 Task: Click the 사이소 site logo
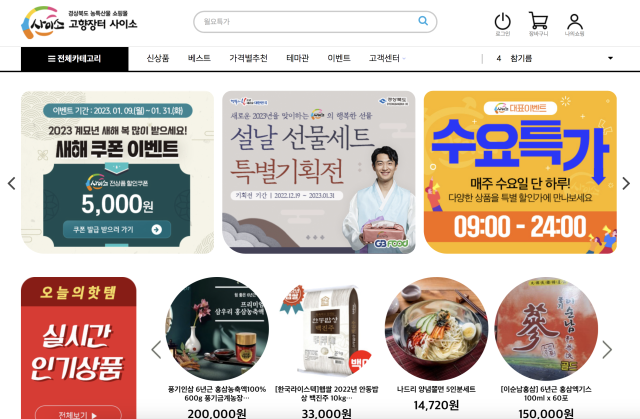click(79, 22)
